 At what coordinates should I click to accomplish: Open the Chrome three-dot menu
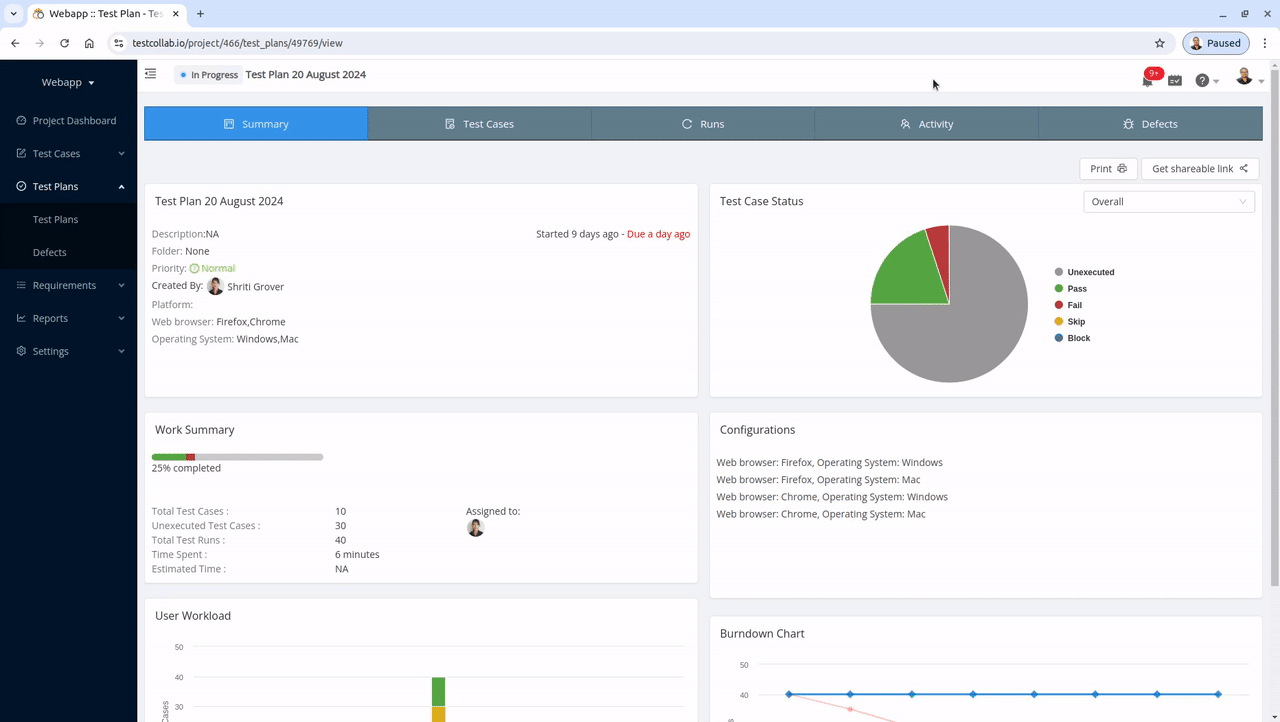point(1265,43)
